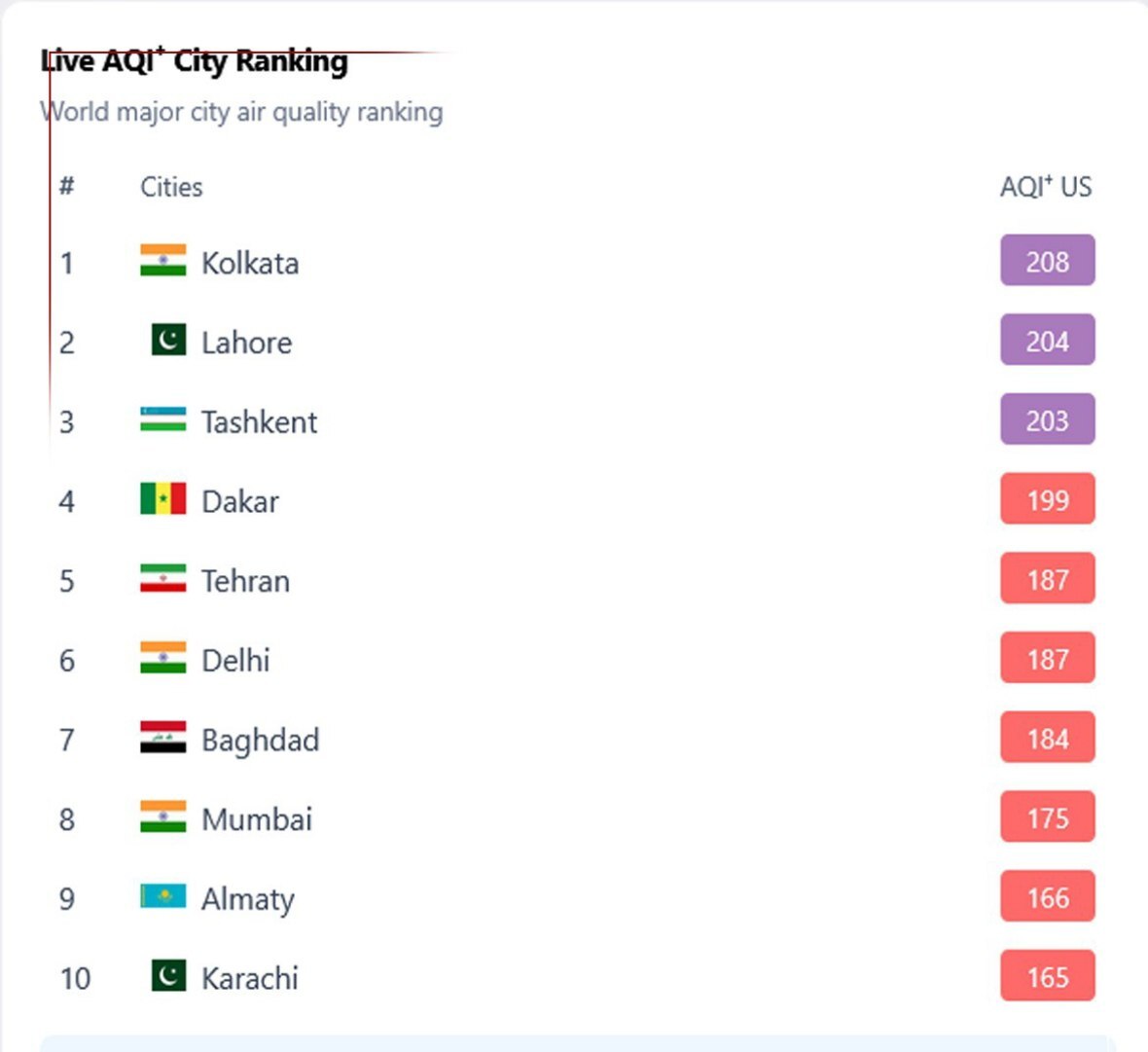Click the Pakistan flag next to Lahore
1148x1052 pixels.
coord(168,341)
